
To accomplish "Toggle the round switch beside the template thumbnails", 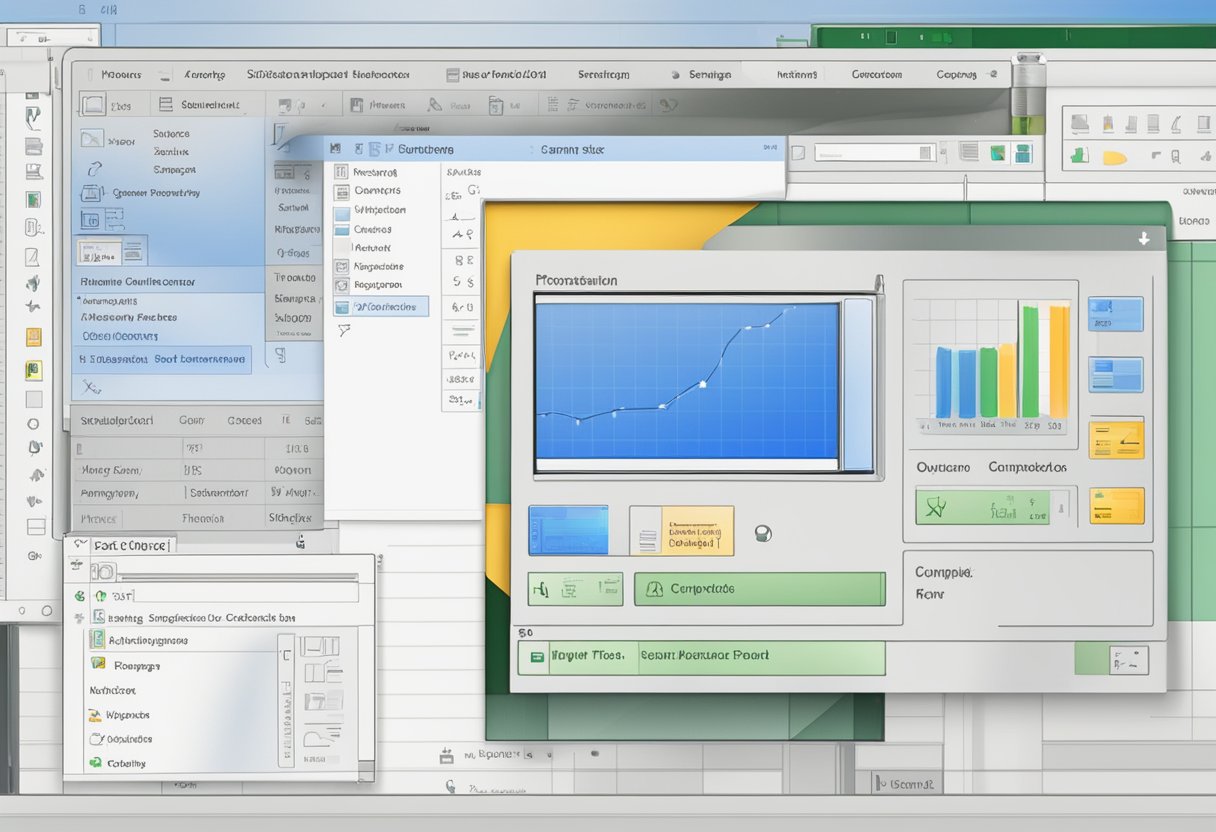I will click(x=762, y=535).
